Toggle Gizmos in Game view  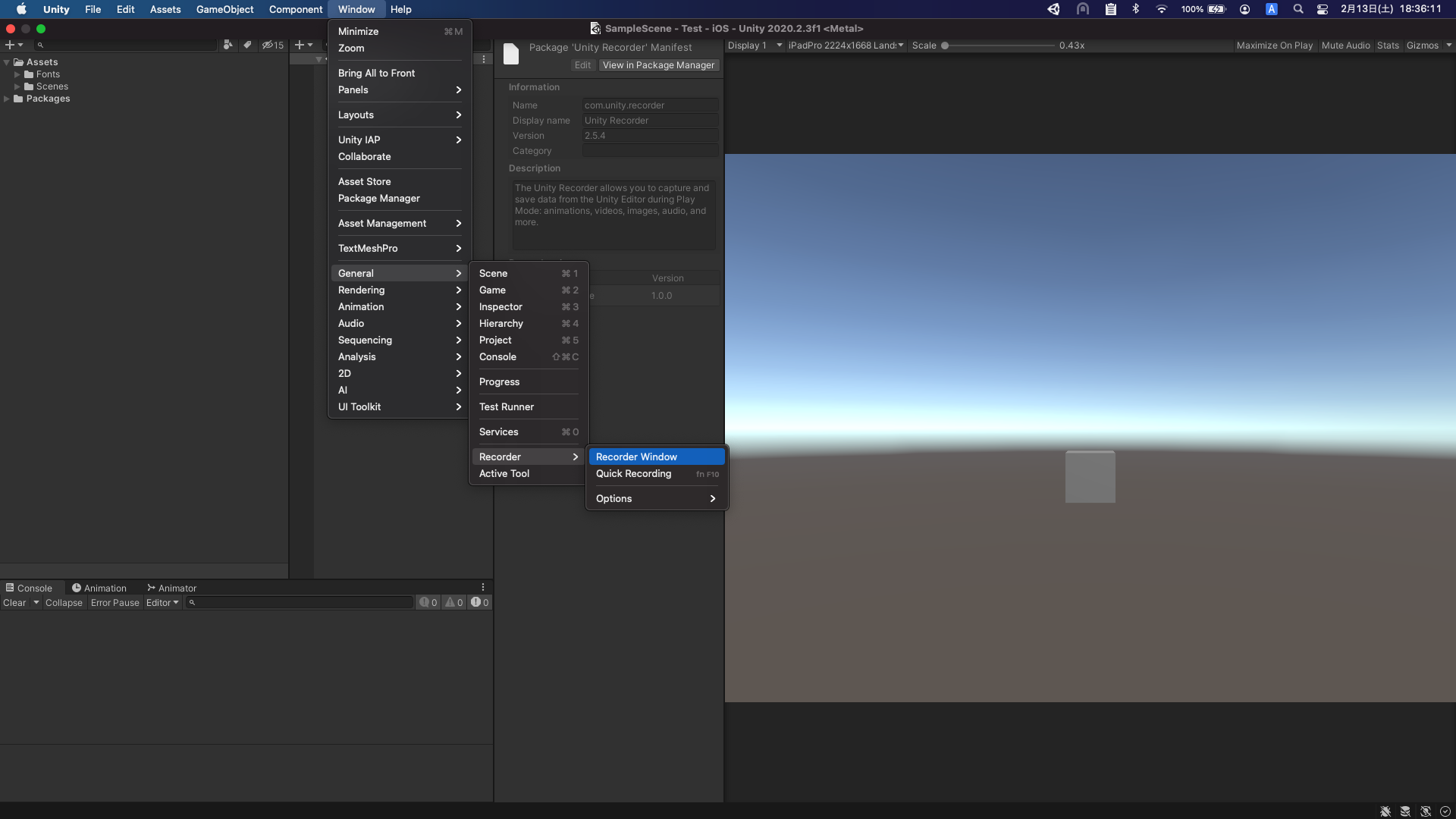1422,45
